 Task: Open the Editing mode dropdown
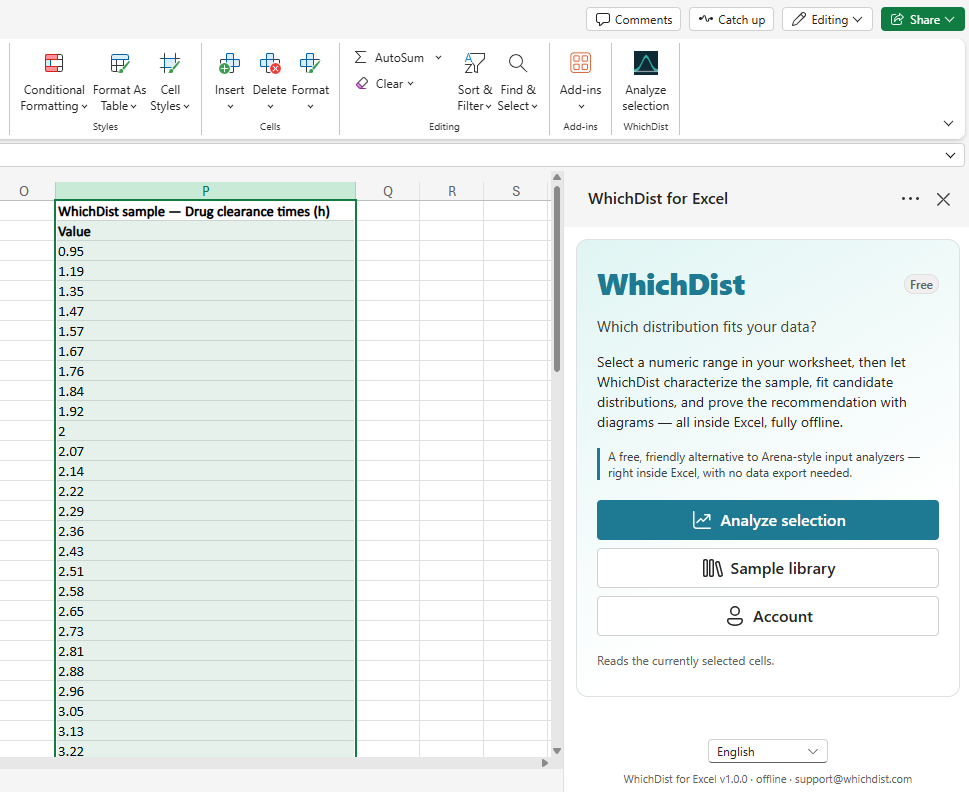827,19
